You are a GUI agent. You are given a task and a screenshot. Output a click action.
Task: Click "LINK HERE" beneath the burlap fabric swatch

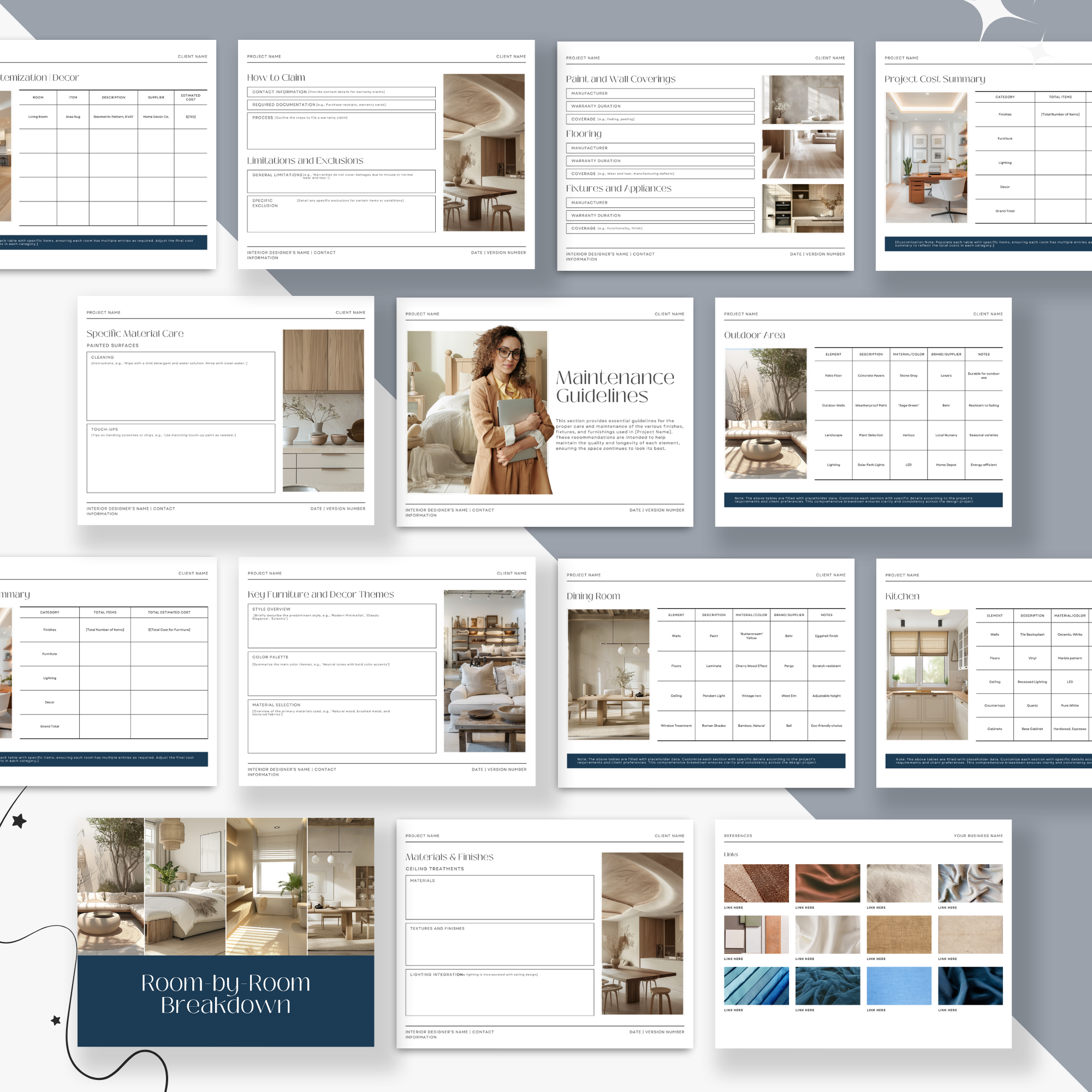pos(877,959)
